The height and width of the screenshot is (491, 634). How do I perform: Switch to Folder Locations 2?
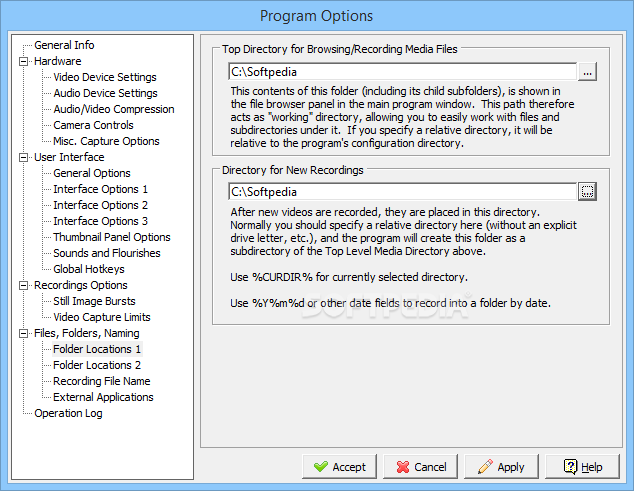point(97,365)
